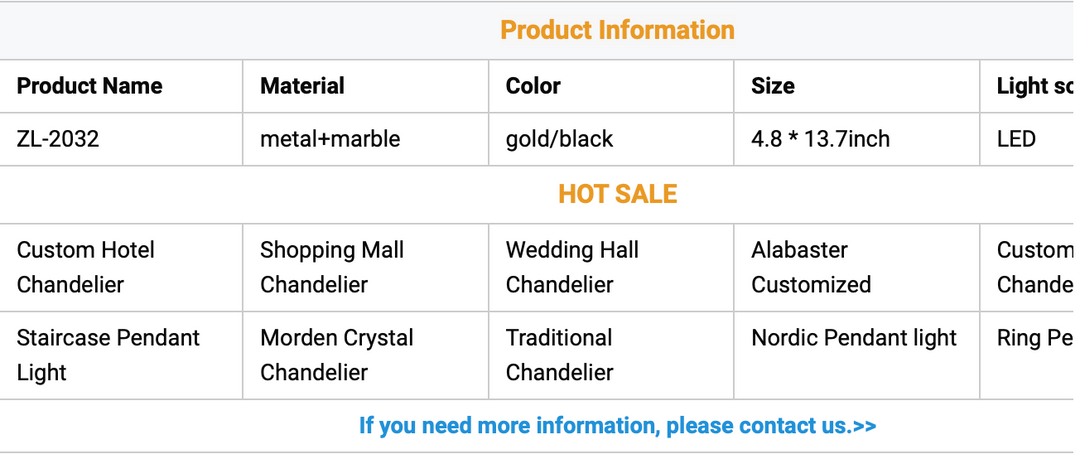Open the Traditional Chandelier link
Screen dimensions: 1080x454
[559, 355]
